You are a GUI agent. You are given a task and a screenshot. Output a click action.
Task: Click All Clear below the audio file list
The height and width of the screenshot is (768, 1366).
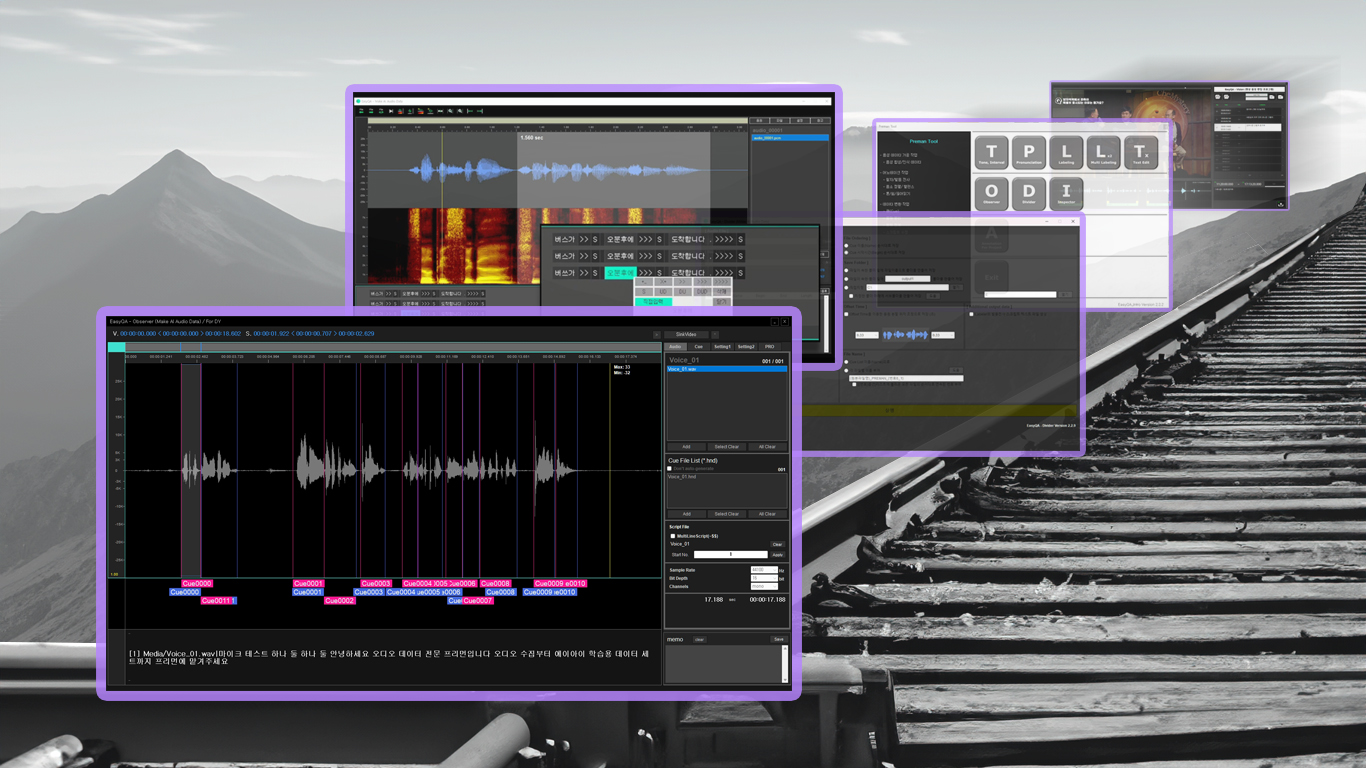point(767,447)
